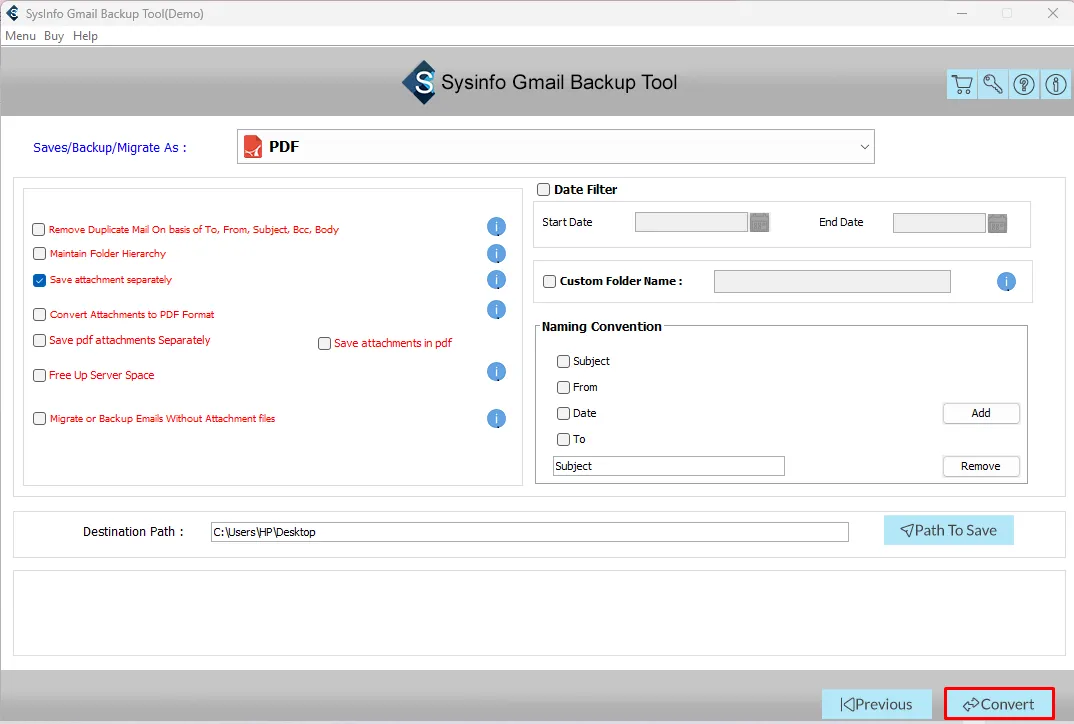Open the about info icon in header
The width and height of the screenshot is (1074, 724).
point(1055,85)
